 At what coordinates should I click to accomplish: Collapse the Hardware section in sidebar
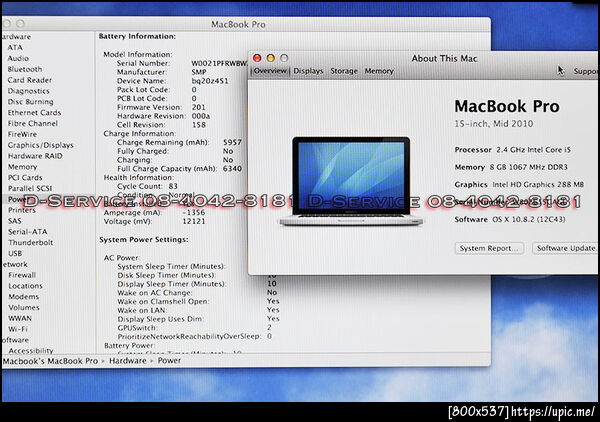(x=16, y=37)
